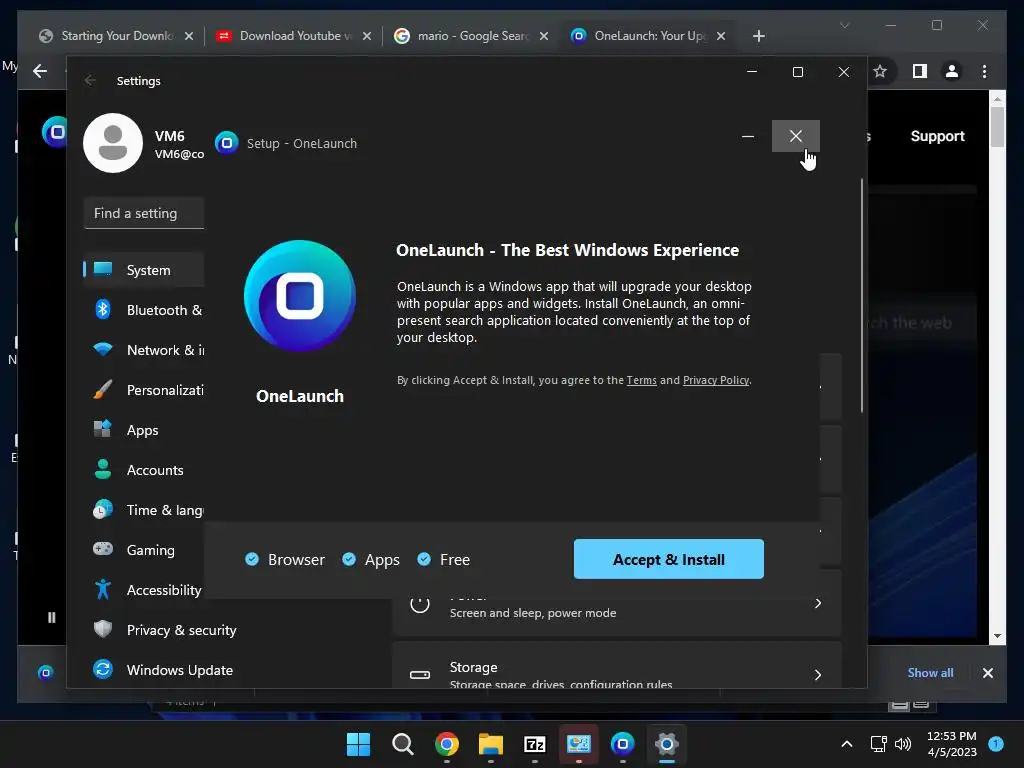Click Show all in downloads bar
Viewport: 1024px width, 768px height.
click(x=930, y=673)
